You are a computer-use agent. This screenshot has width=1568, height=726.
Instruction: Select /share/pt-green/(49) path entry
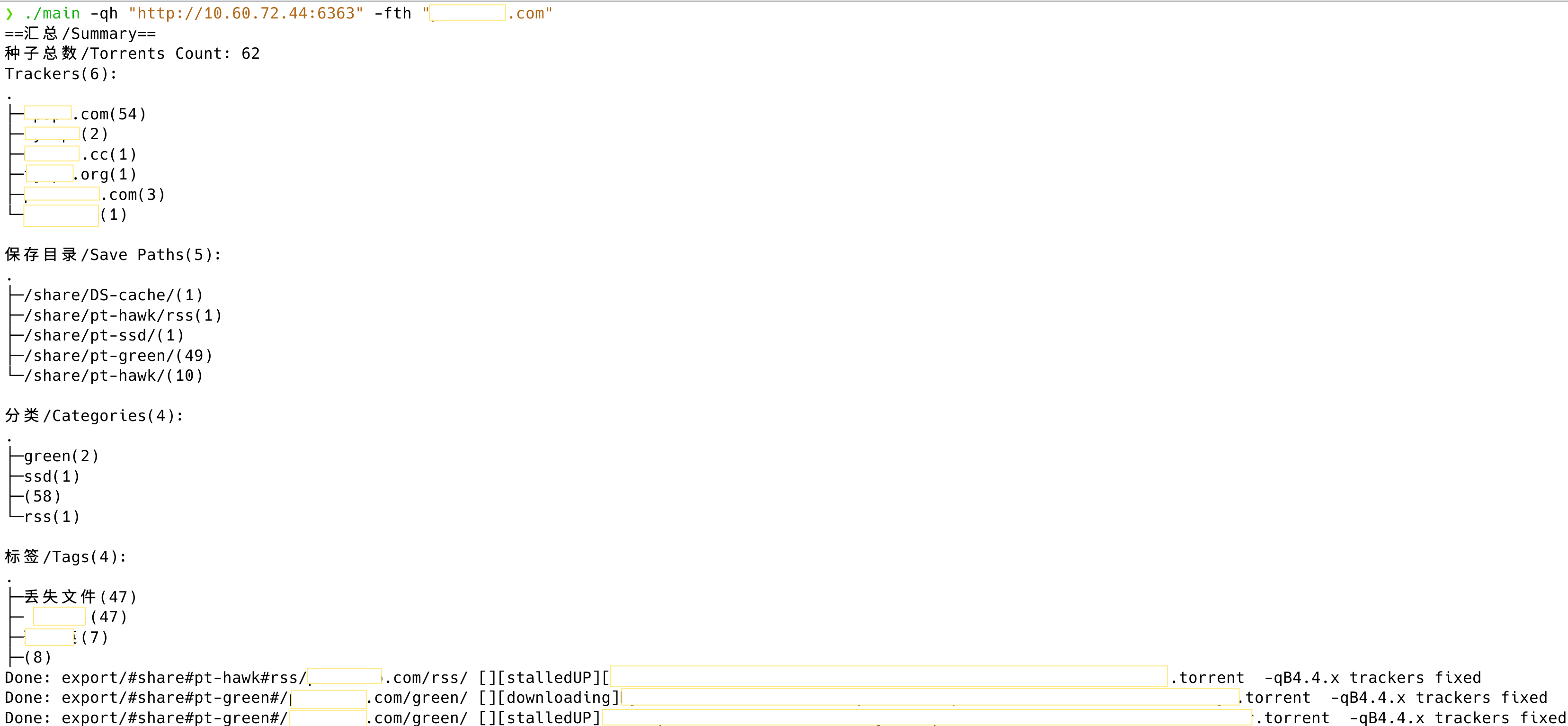118,355
